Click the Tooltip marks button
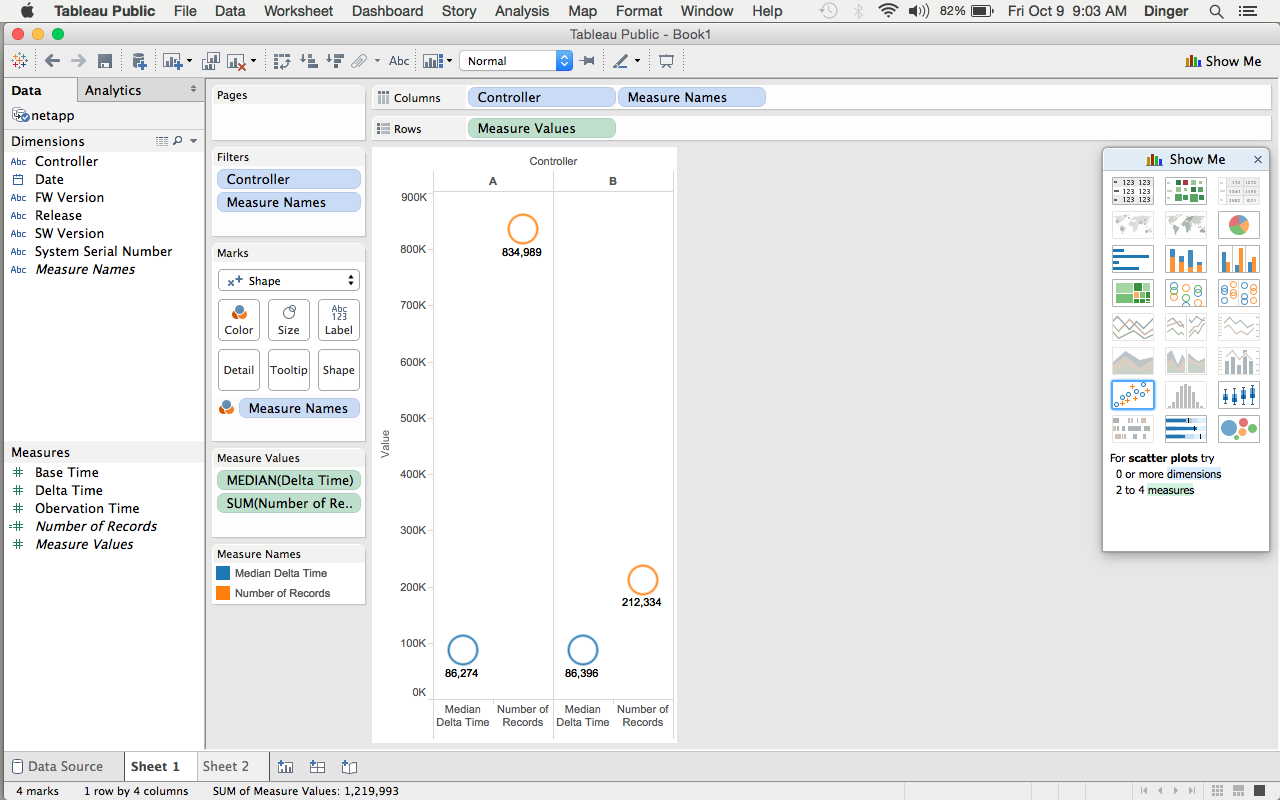The width and height of the screenshot is (1280, 800). pos(289,370)
